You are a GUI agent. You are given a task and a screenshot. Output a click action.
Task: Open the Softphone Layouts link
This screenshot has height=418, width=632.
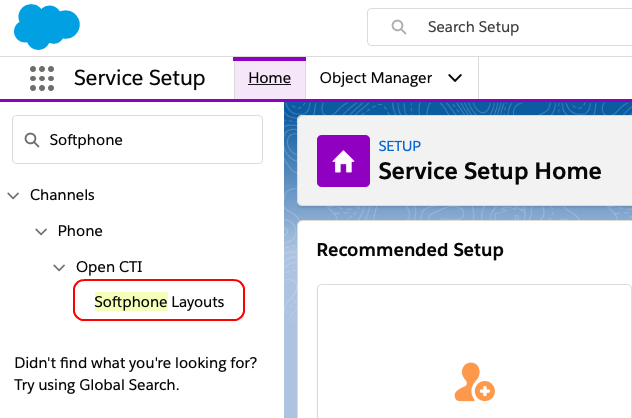159,302
